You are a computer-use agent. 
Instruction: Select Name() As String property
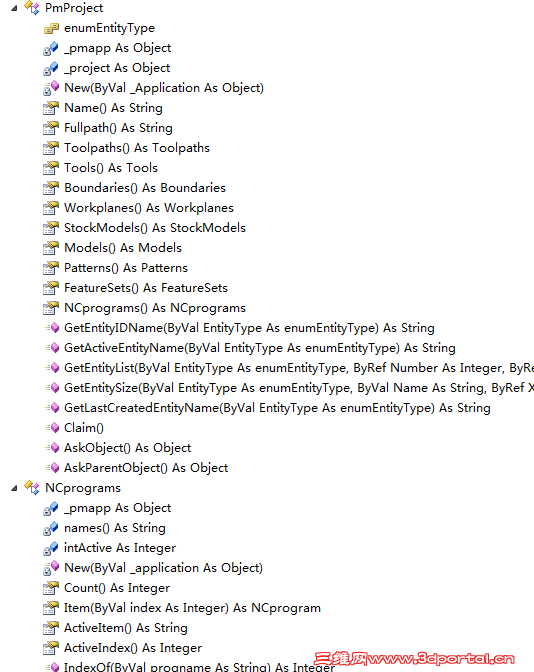(113, 108)
